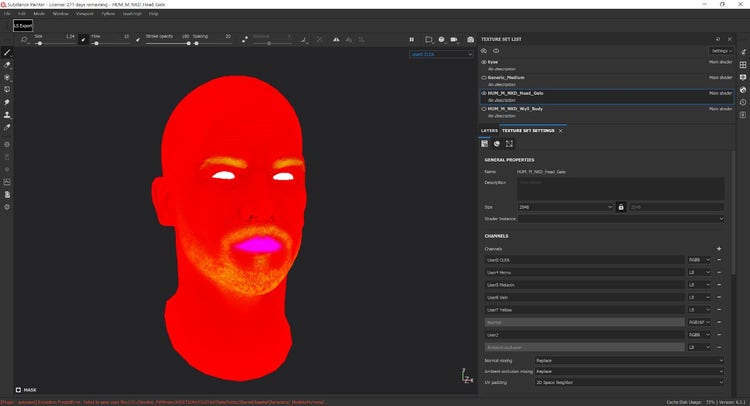Select the Eraser tool in left toolbar
This screenshot has height=406, width=750.
click(7, 65)
